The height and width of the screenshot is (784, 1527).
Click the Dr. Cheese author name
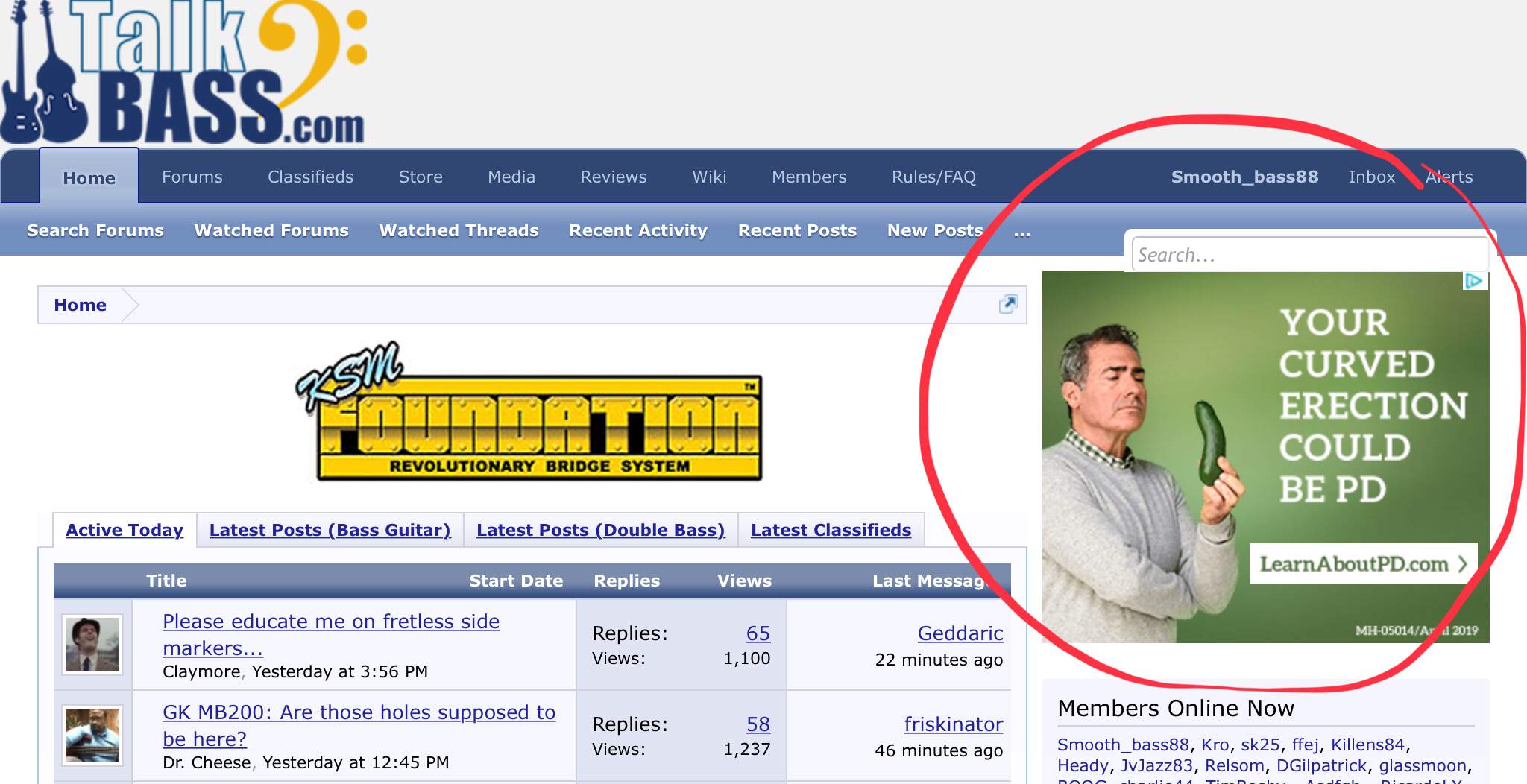(x=207, y=762)
